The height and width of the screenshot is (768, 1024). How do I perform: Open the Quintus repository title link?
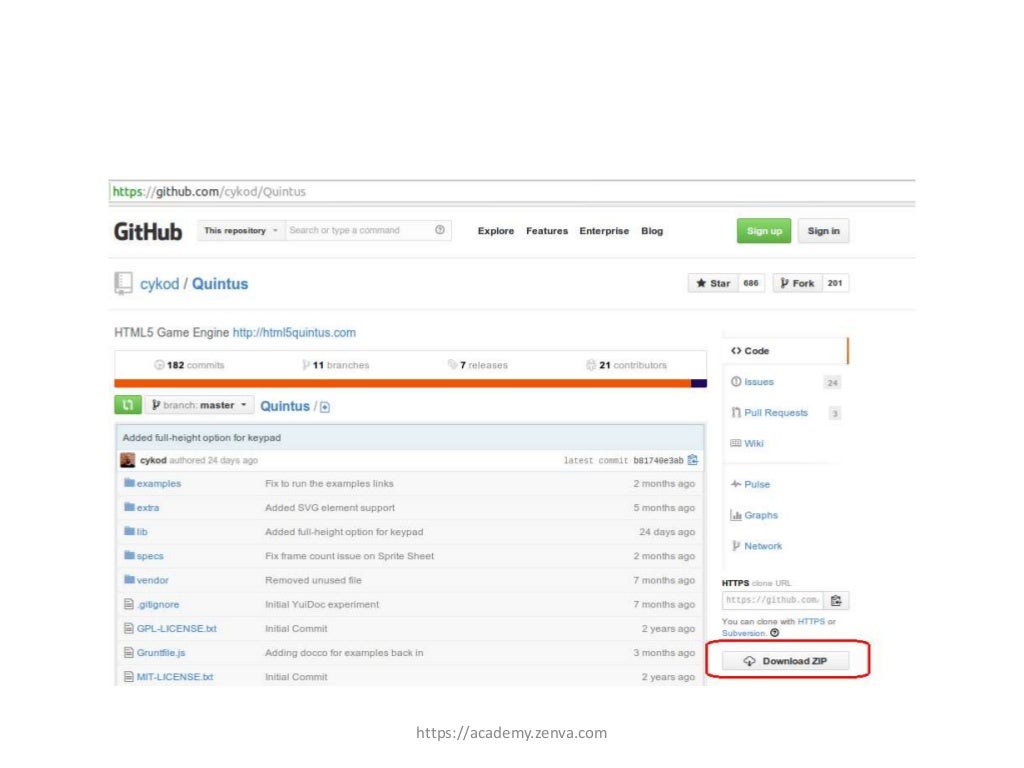(220, 284)
